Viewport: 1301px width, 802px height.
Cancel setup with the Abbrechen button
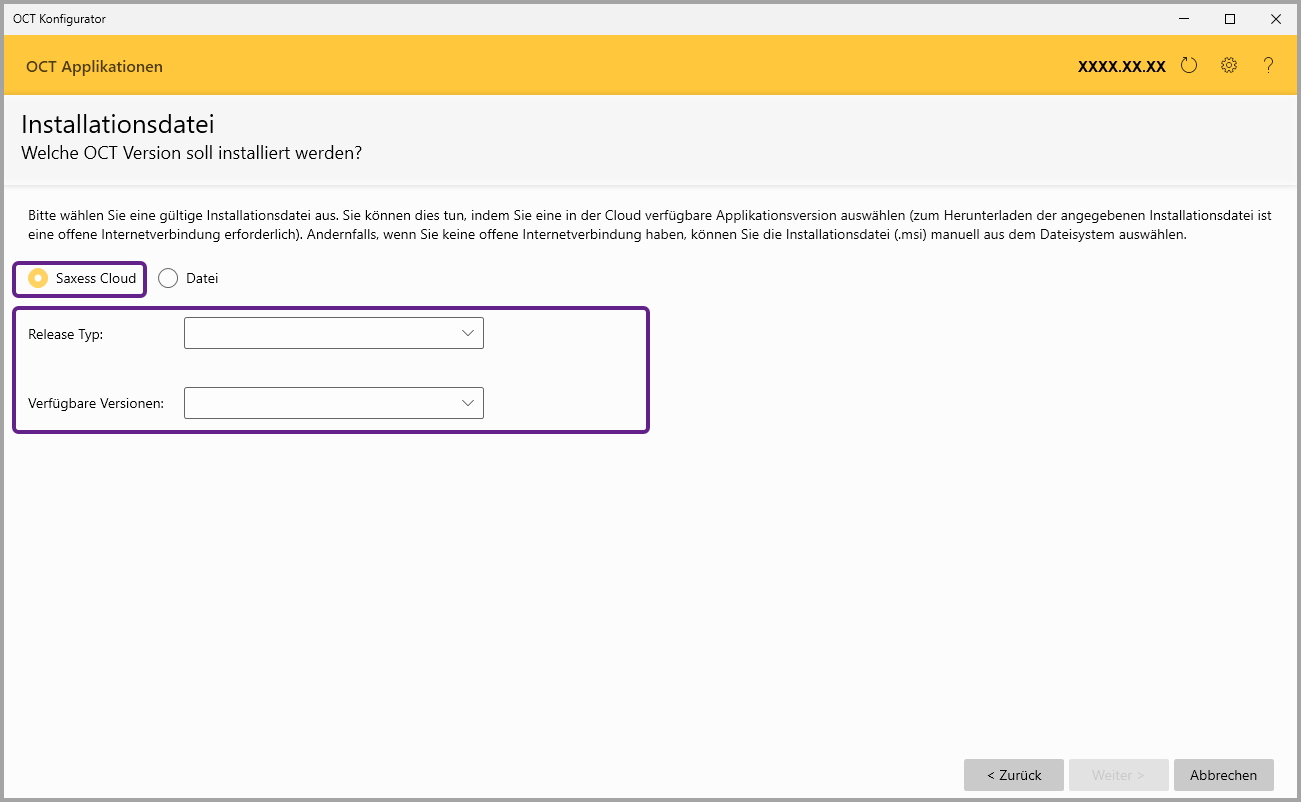(1224, 775)
